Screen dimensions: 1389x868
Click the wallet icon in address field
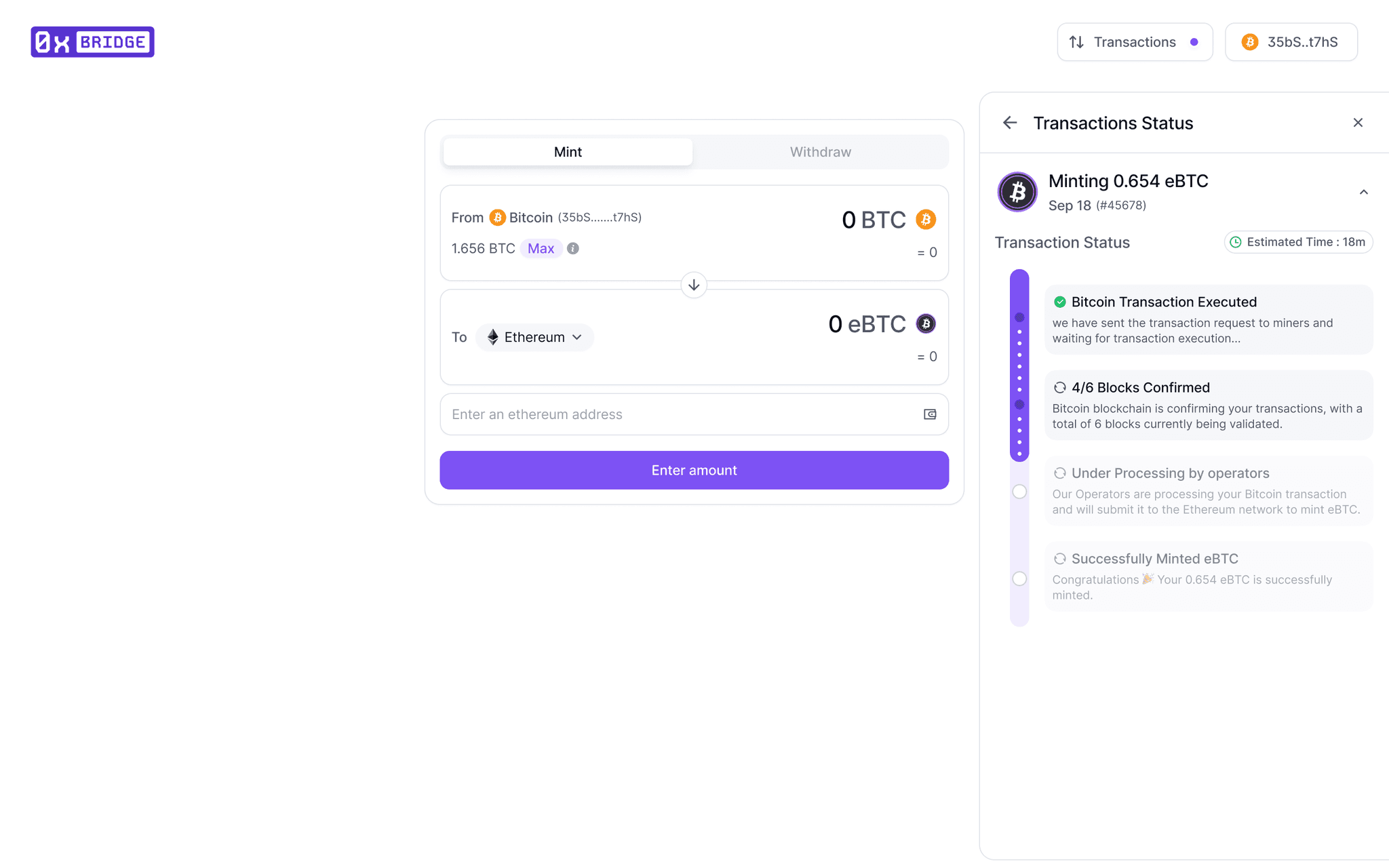coord(930,414)
